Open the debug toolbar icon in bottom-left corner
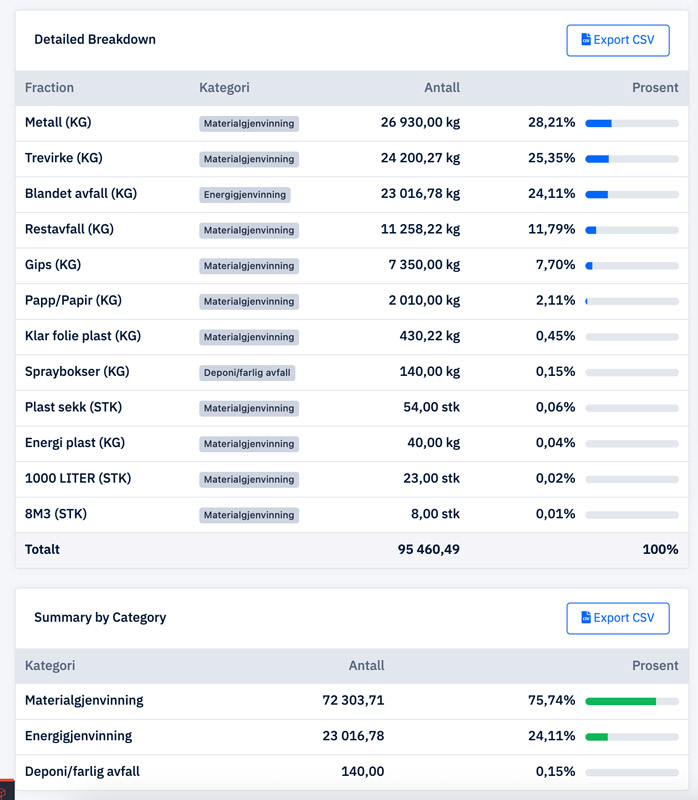The image size is (698, 800). click(6, 792)
